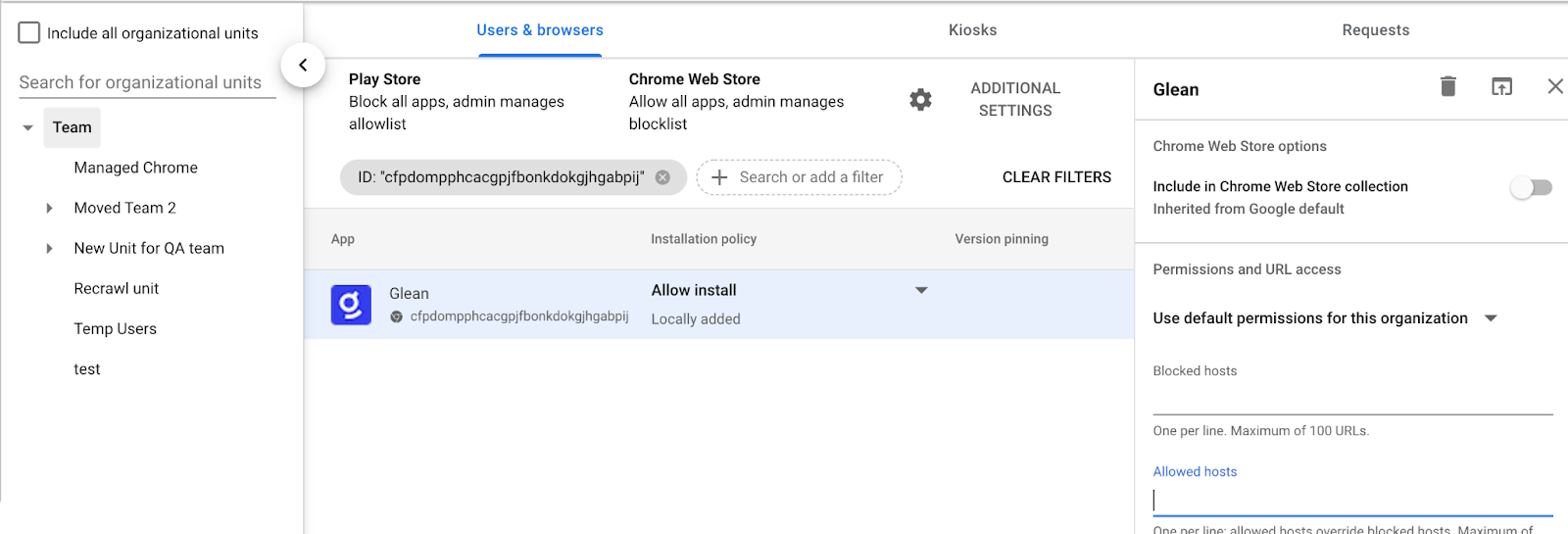Open the Allow install policy dropdown
Screen dimensions: 1568x534
pyautogui.click(x=920, y=291)
